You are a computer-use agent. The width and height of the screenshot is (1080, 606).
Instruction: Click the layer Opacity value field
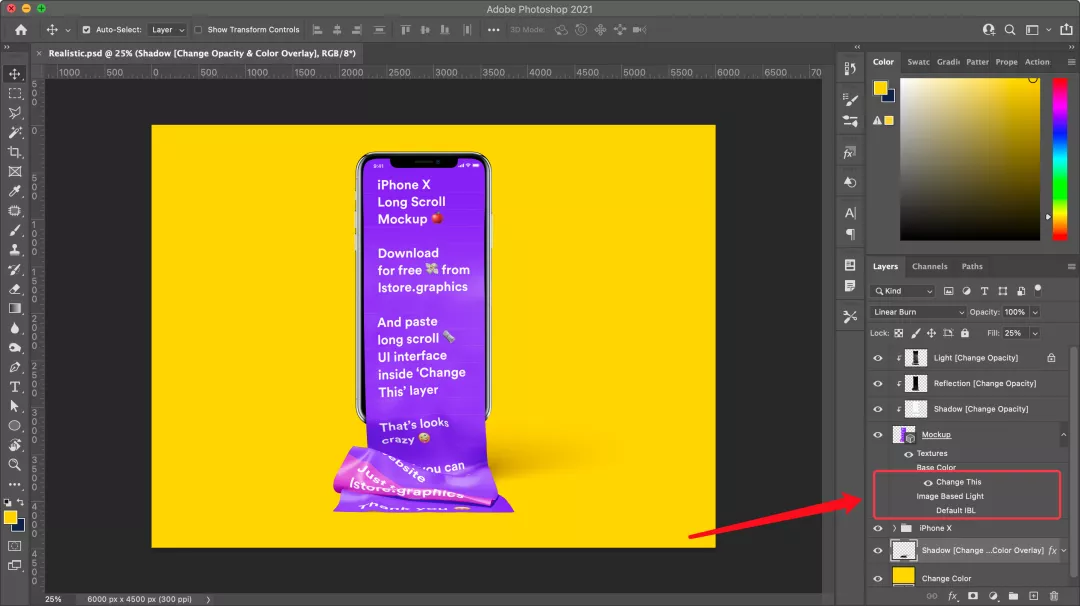tap(1015, 312)
